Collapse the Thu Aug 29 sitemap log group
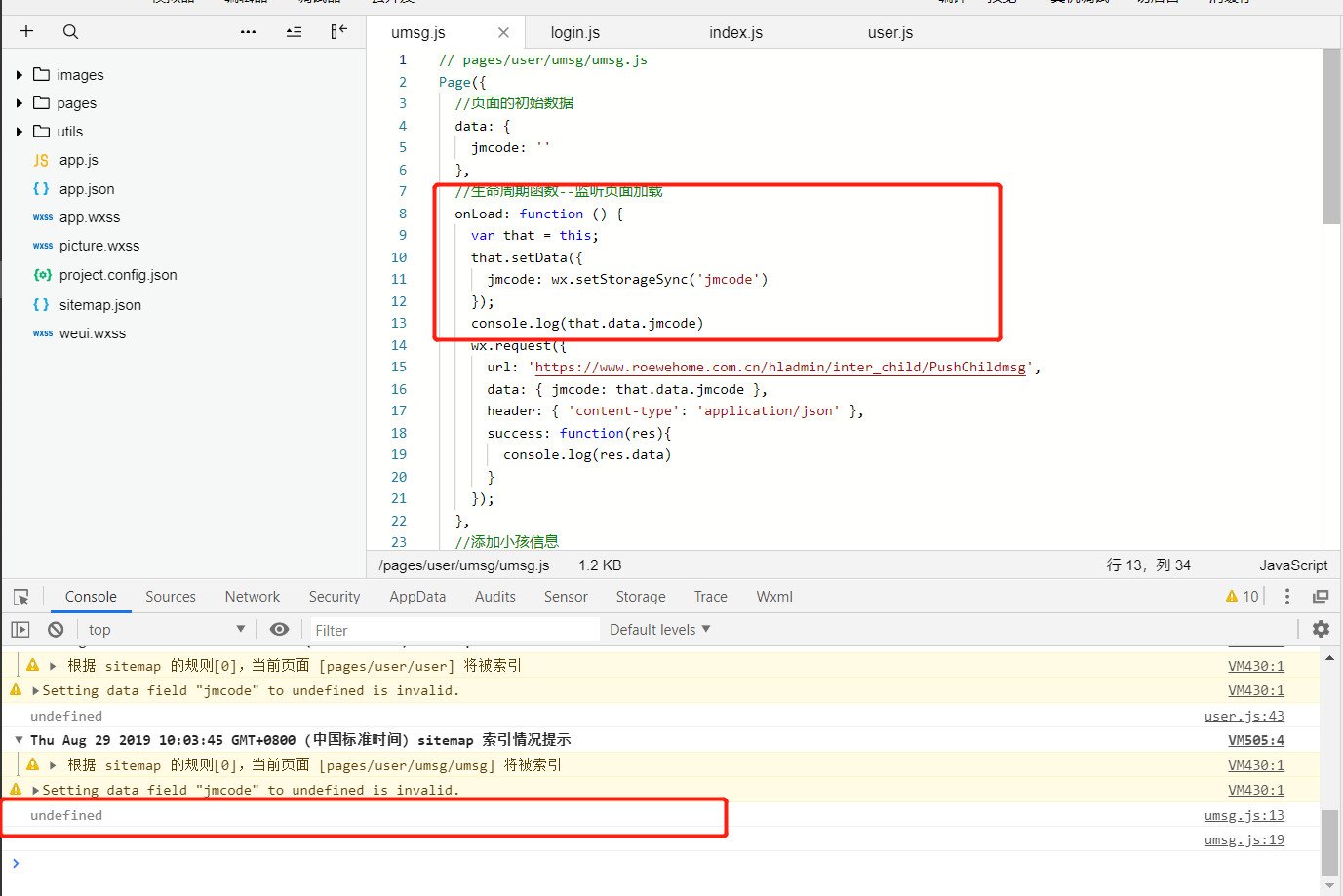 pos(19,740)
